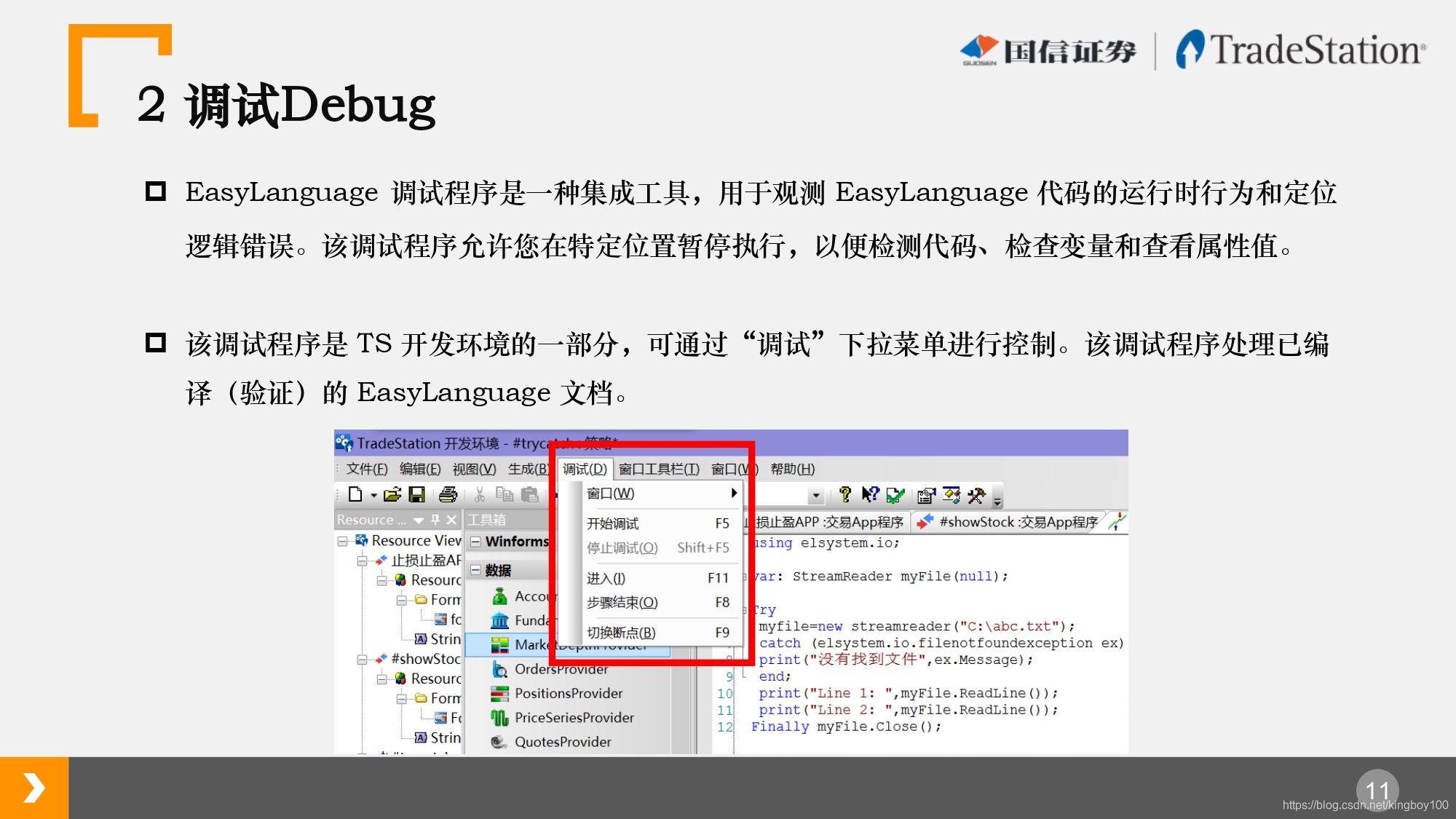Click the Properties toolbar icon
The image size is (1456, 819).
coord(927,496)
